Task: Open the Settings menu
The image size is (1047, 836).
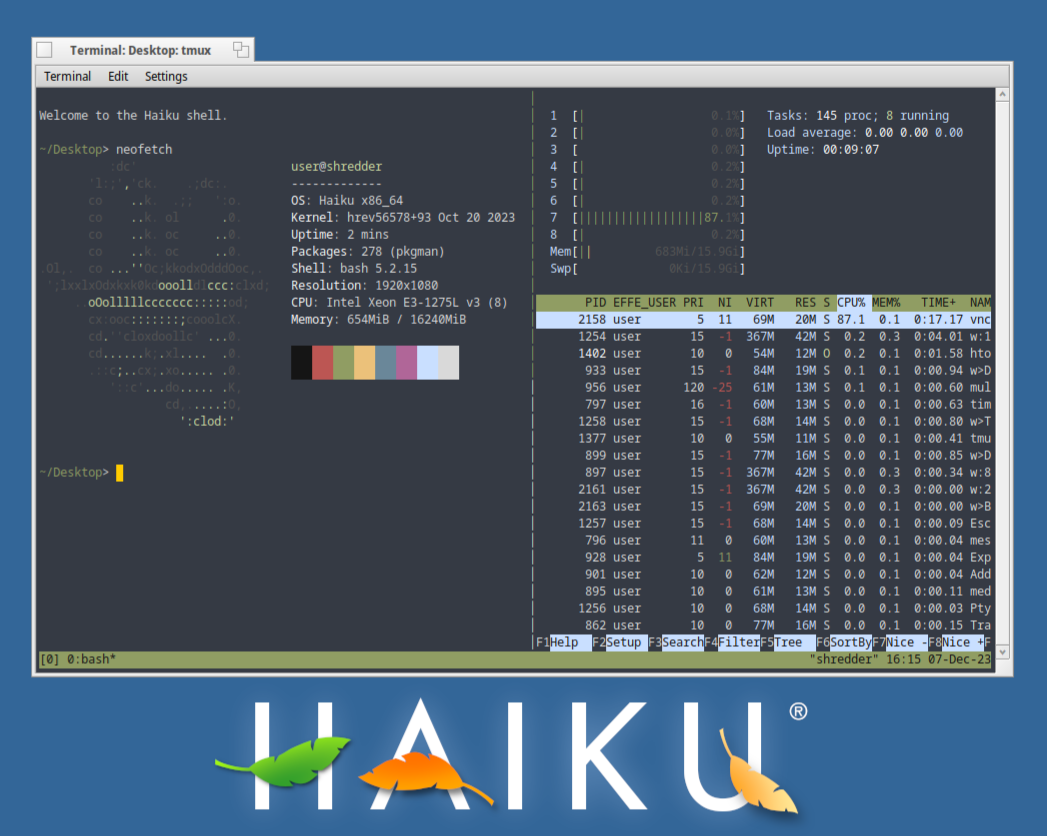Action: click(x=166, y=76)
